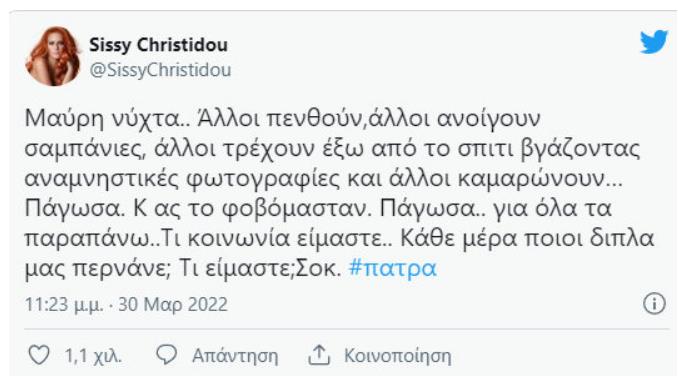Click the opening words Μαύρη νύχτα
This screenshot has height=376, width=678.
click(101, 118)
